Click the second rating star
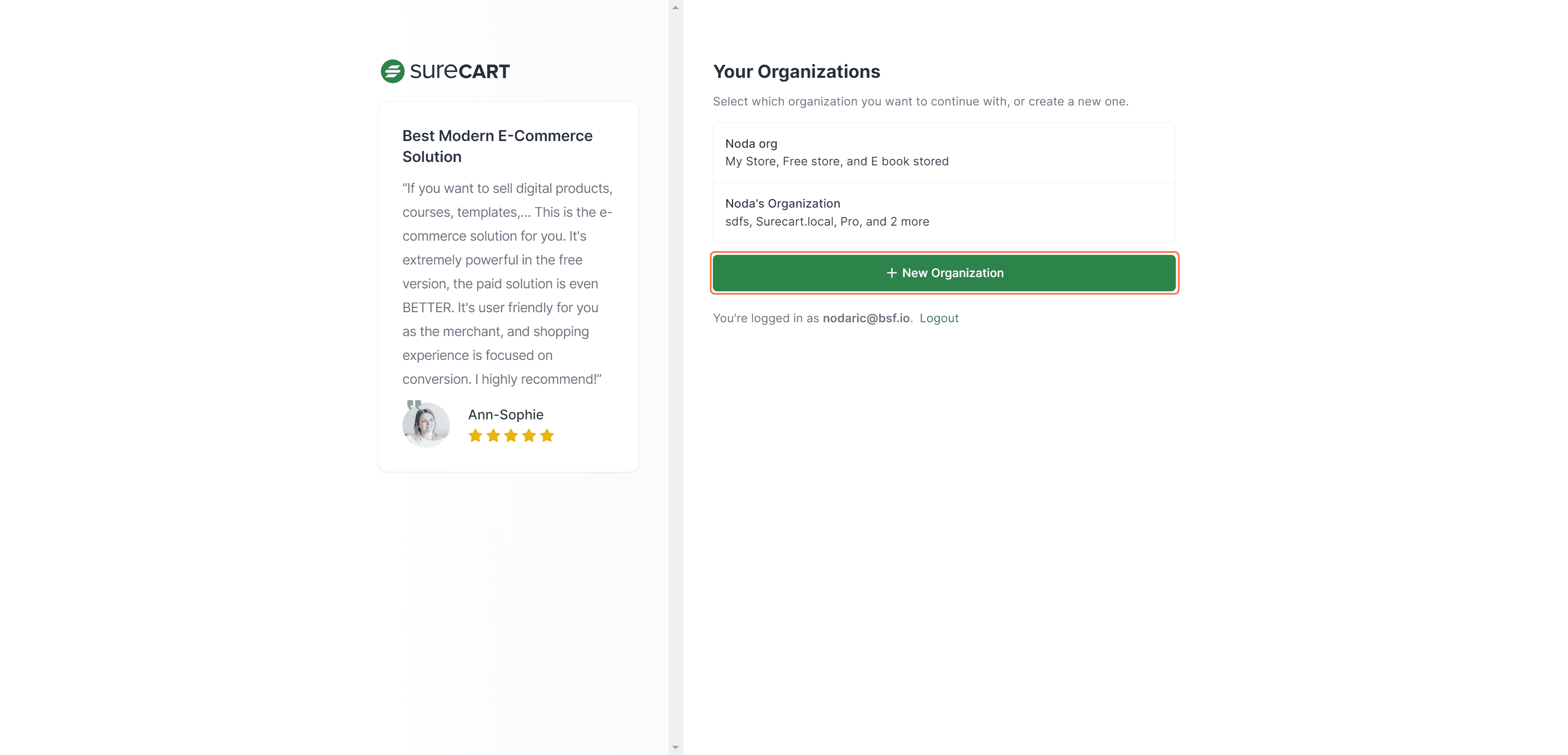This screenshot has width=1568, height=755. 493,436
